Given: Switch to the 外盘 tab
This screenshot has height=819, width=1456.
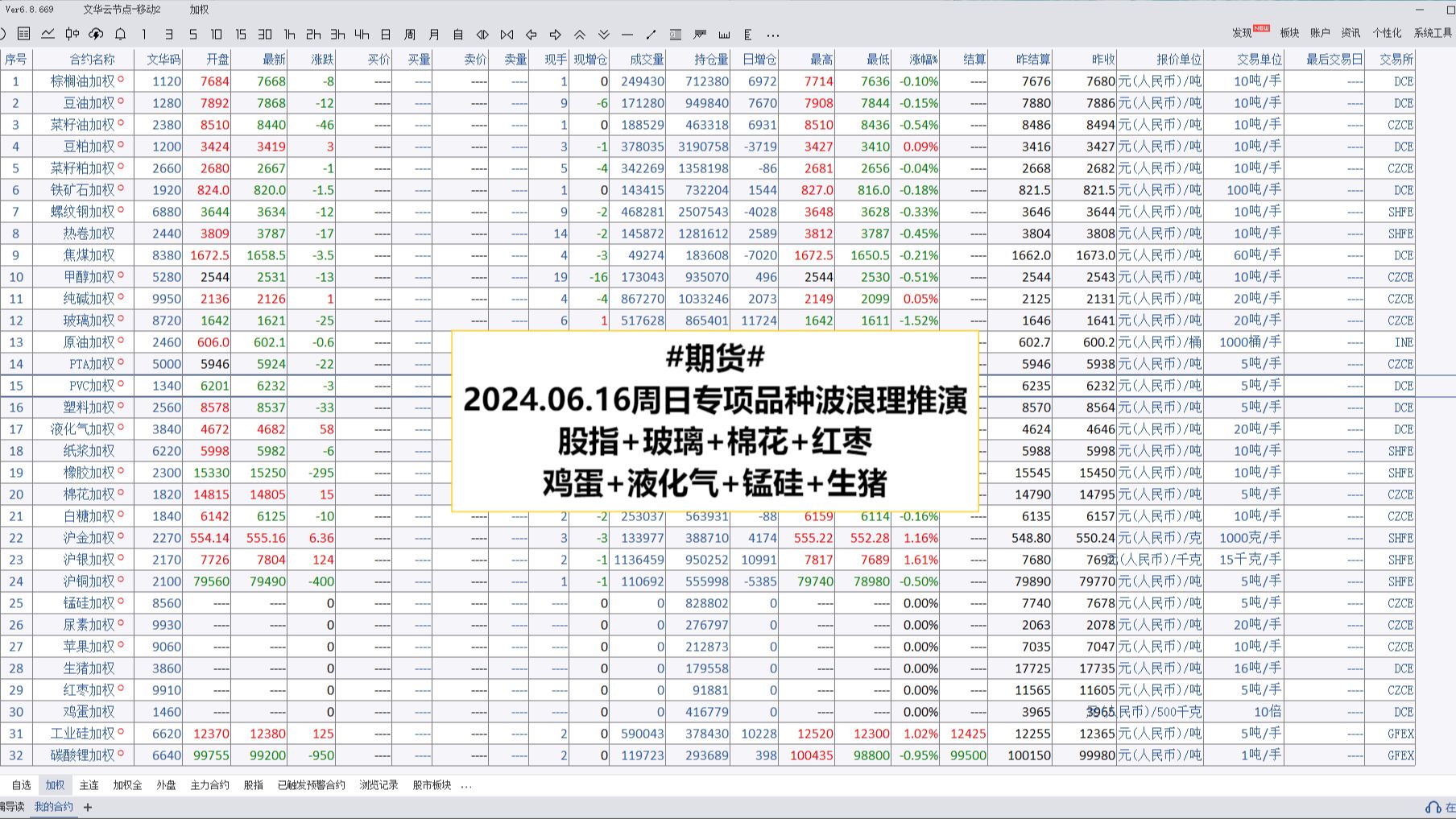Looking at the screenshot, I should pyautogui.click(x=166, y=785).
